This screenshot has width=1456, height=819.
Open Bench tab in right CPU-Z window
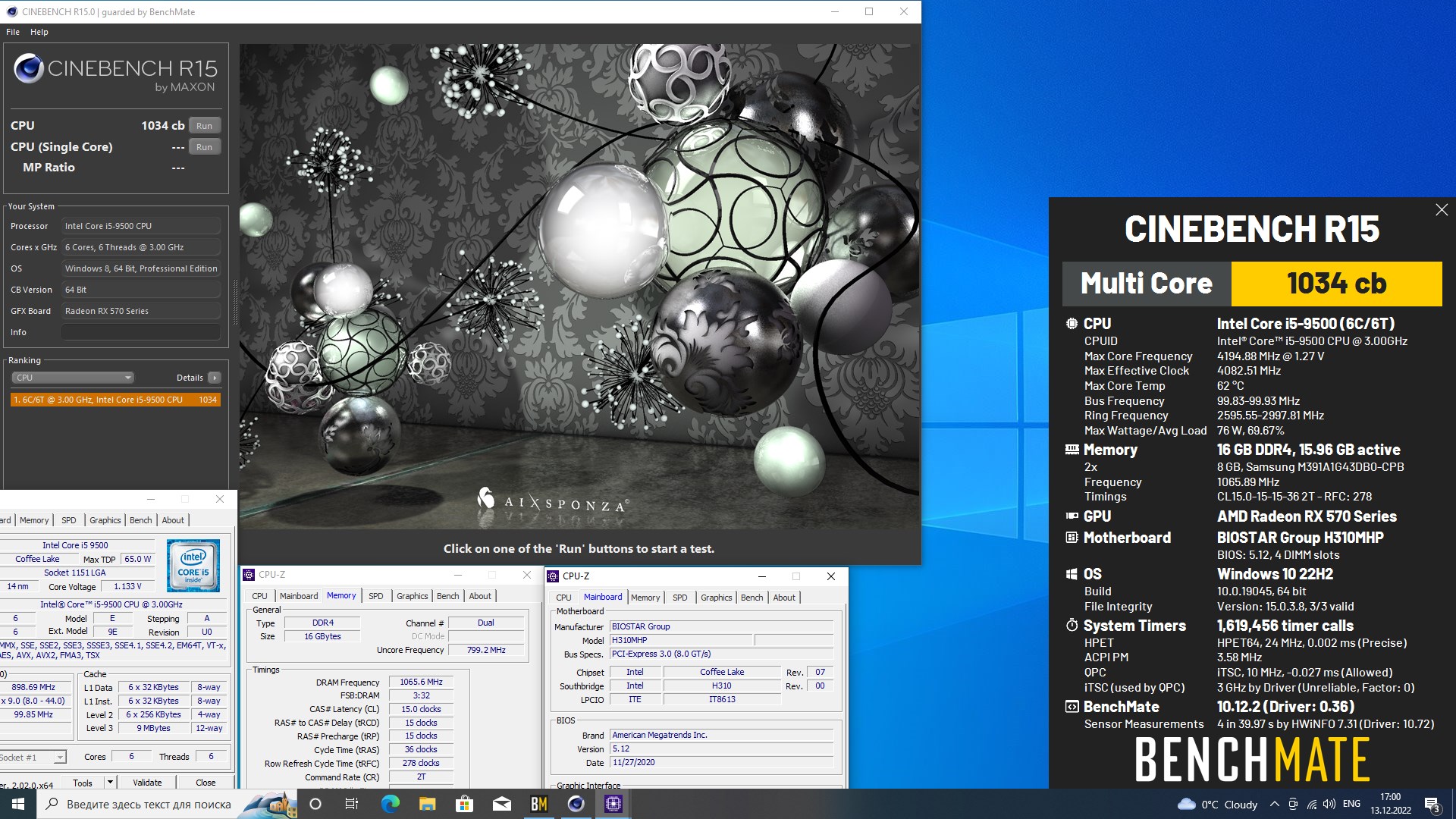pos(752,598)
